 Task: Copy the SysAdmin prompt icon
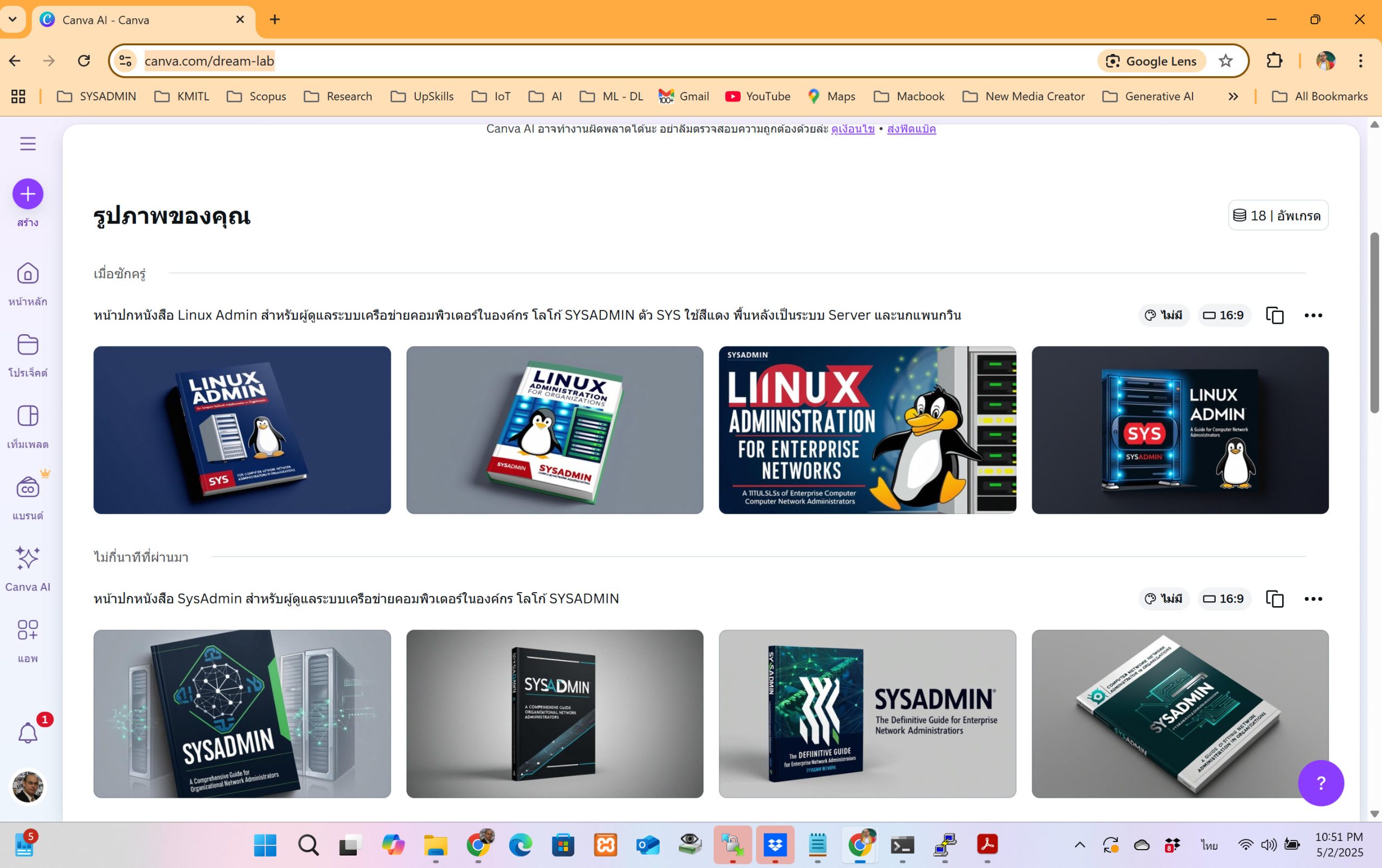point(1275,598)
